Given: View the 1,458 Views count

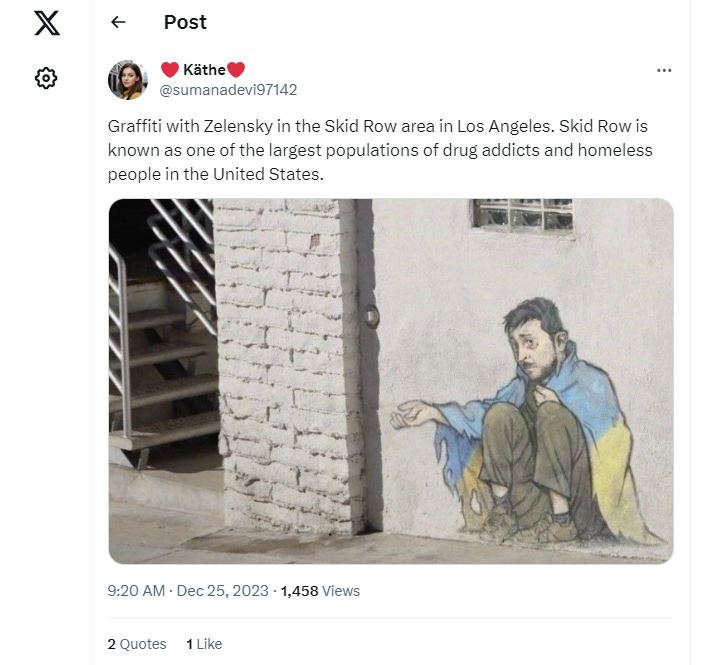Looking at the screenshot, I should click(320, 591).
